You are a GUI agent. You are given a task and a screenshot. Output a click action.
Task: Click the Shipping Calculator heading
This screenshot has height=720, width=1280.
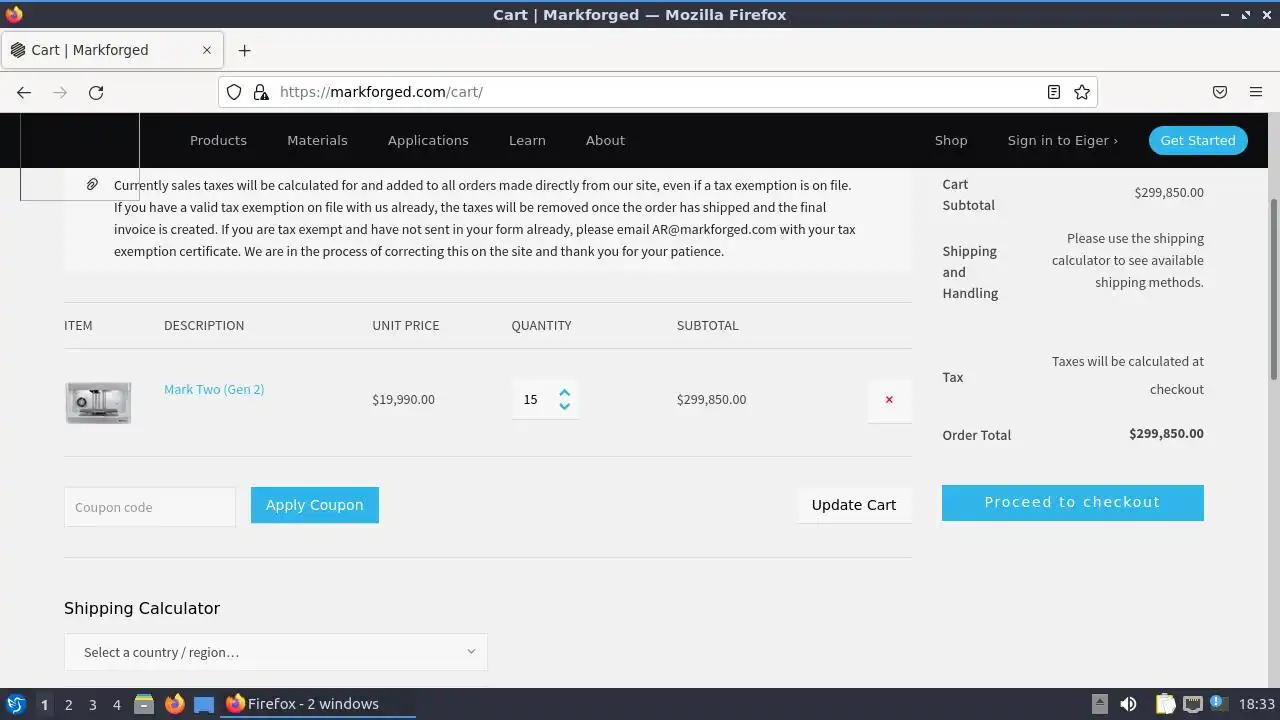142,608
